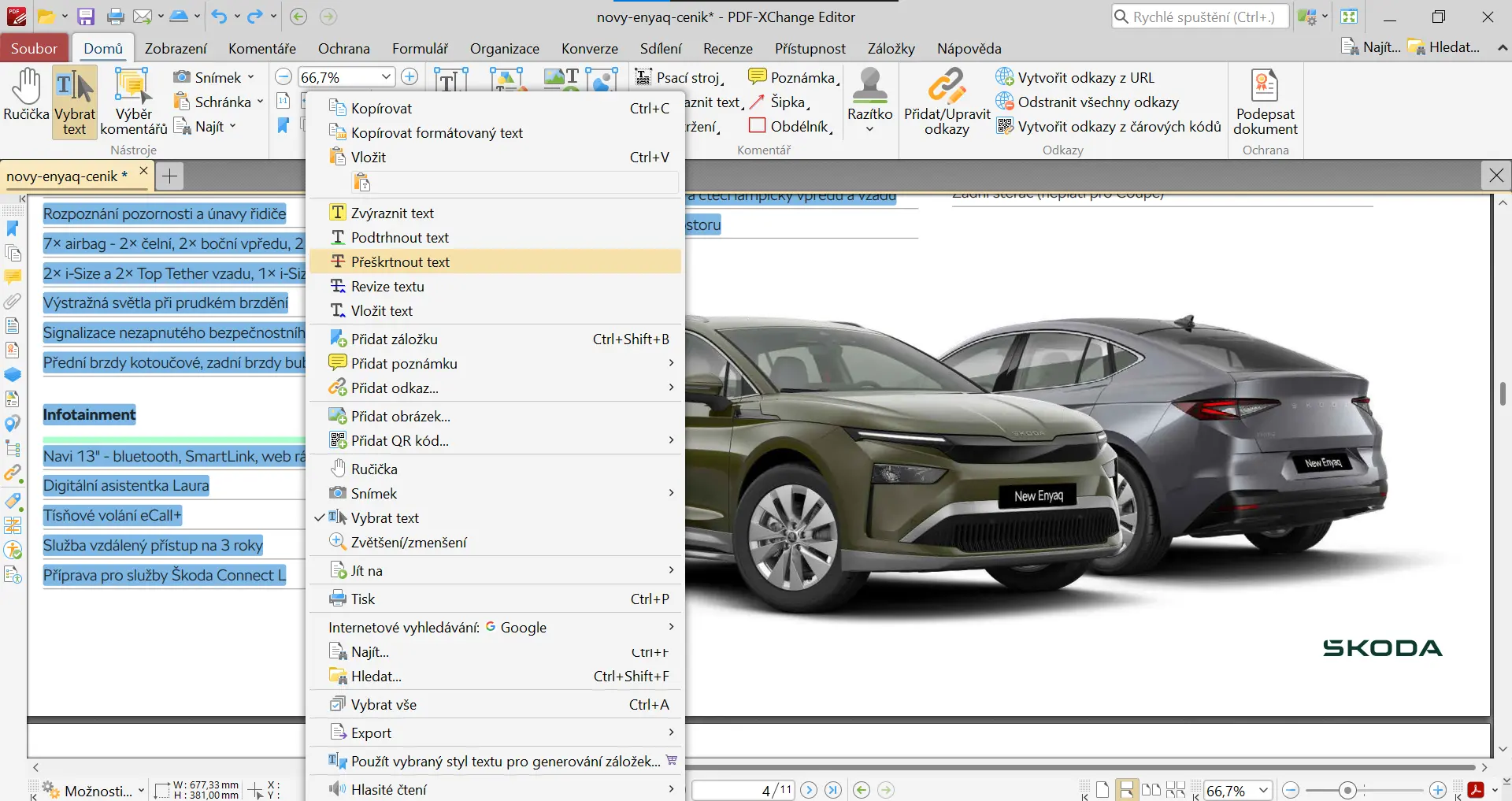This screenshot has height=801, width=1512.
Task: Click the Print icon in quick access toolbar
Action: 115,17
